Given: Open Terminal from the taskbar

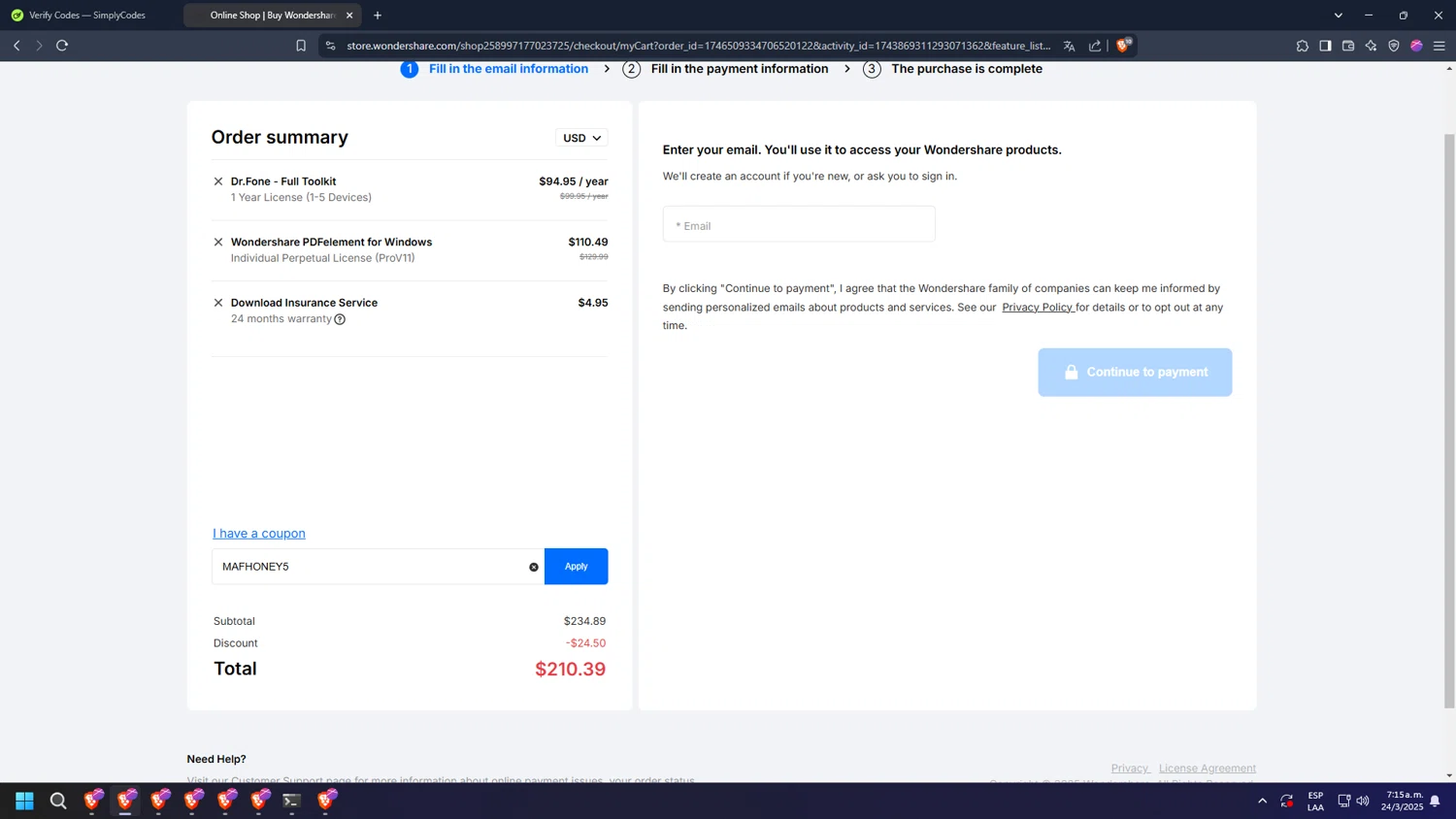Looking at the screenshot, I should click(291, 801).
